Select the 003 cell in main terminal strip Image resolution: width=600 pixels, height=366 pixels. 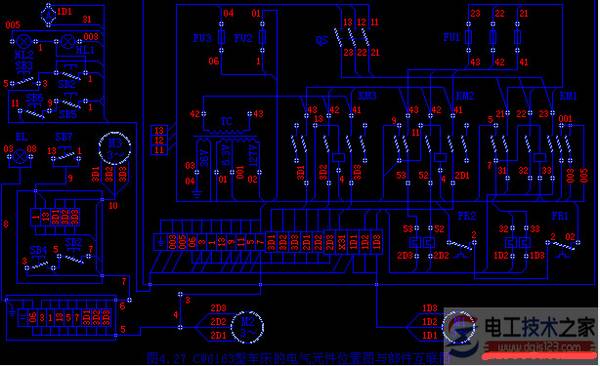pyautogui.click(x=172, y=242)
